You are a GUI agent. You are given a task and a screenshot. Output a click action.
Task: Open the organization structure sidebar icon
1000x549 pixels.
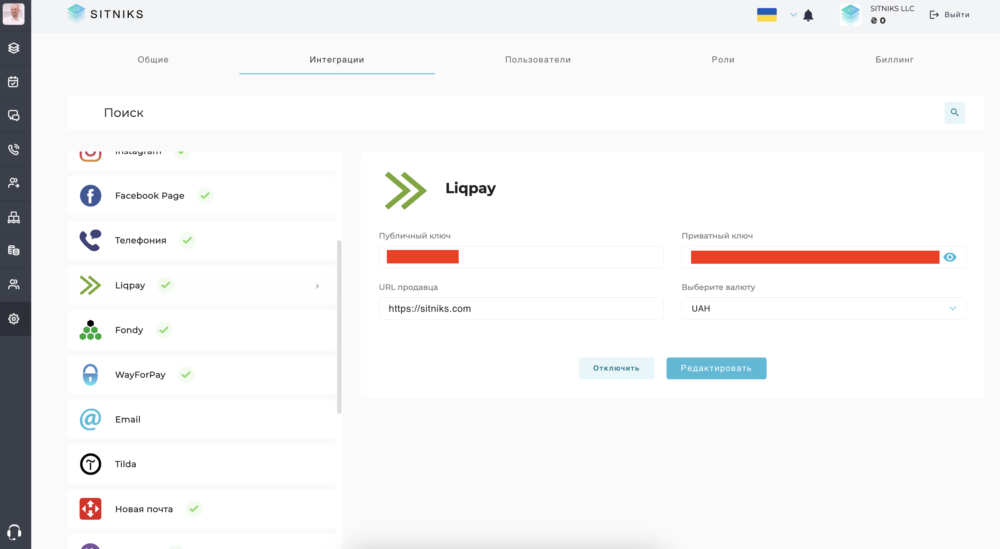pyautogui.click(x=13, y=217)
